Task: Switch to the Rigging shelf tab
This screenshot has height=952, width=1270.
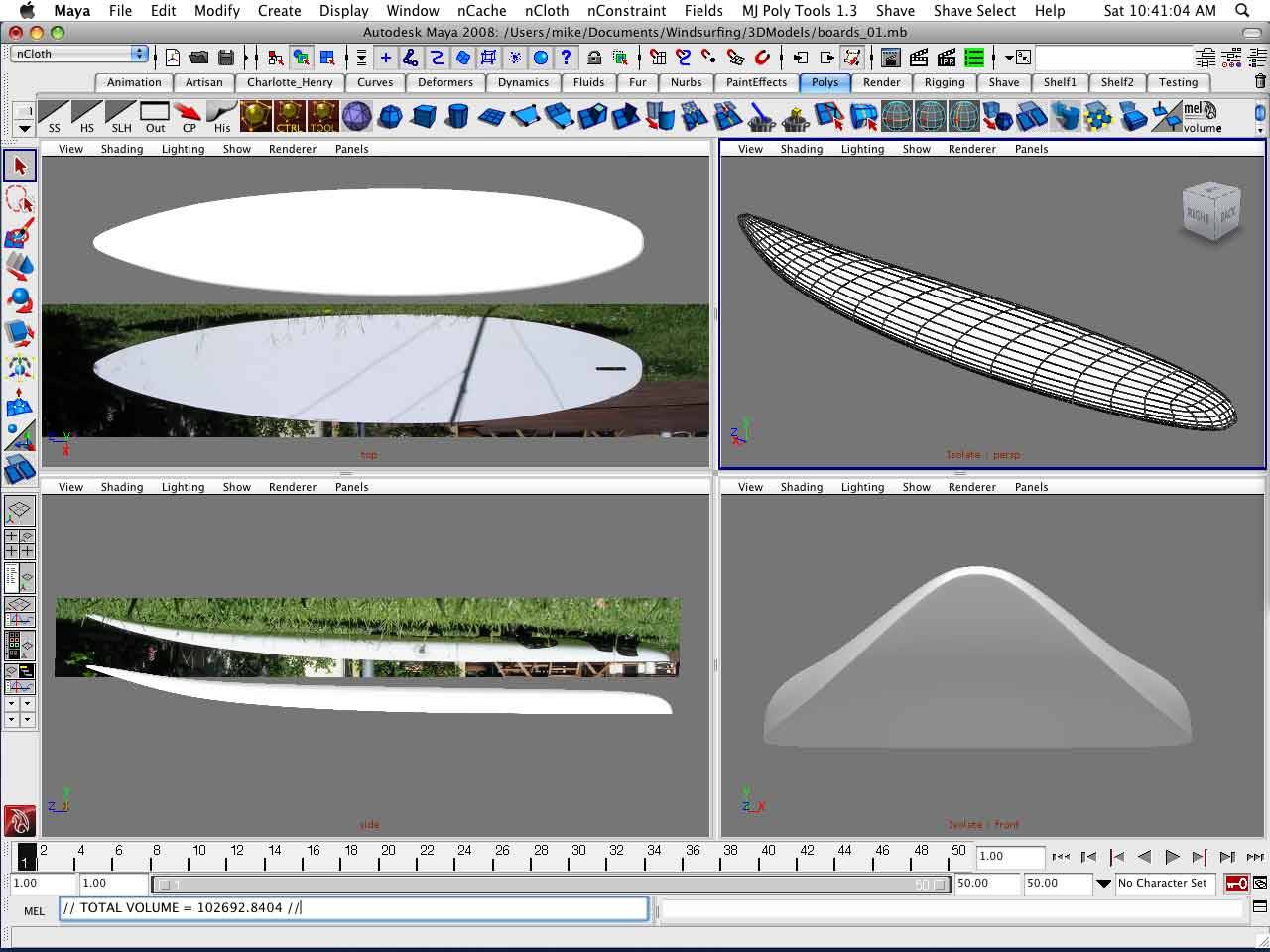Action: [944, 82]
